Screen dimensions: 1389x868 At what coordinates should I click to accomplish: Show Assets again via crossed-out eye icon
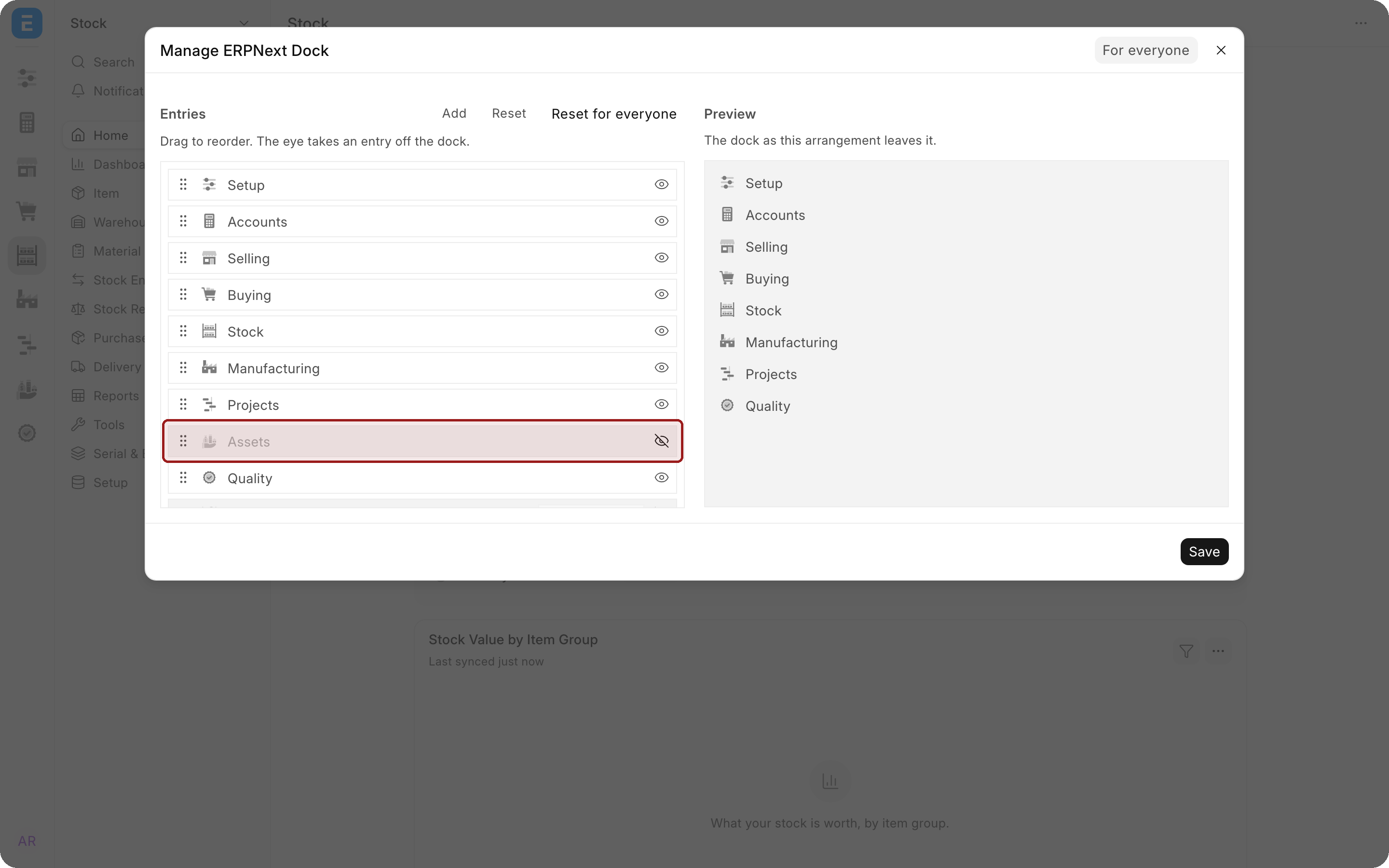[x=661, y=441]
